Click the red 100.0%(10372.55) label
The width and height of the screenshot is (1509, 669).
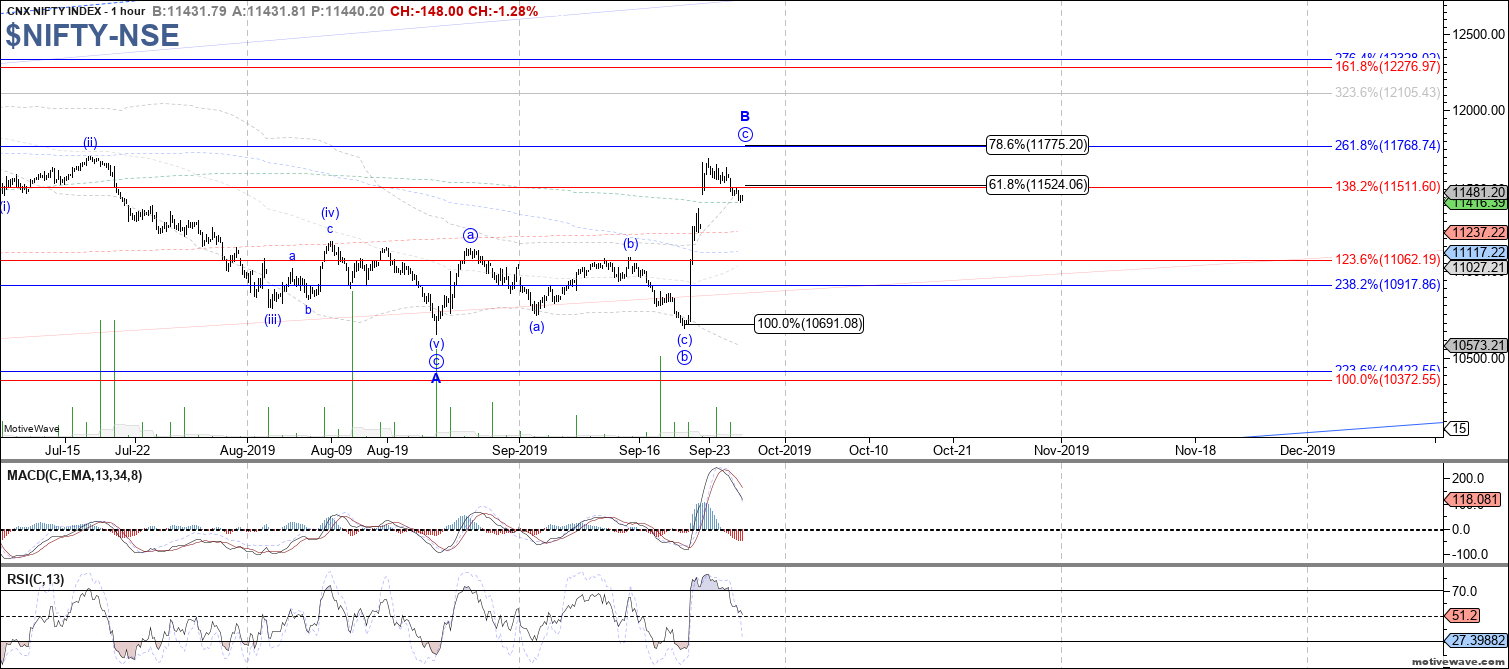tap(1388, 380)
